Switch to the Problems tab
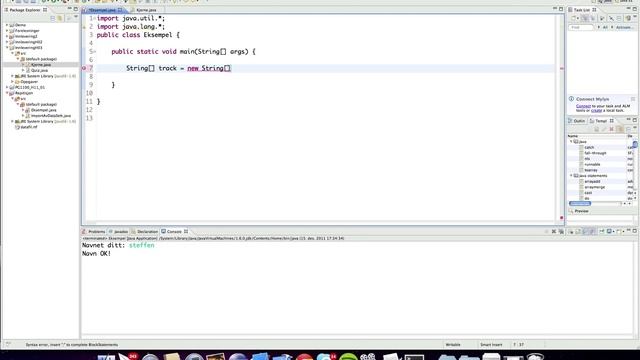Image resolution: width=640 pixels, height=360 pixels. (x=93, y=231)
